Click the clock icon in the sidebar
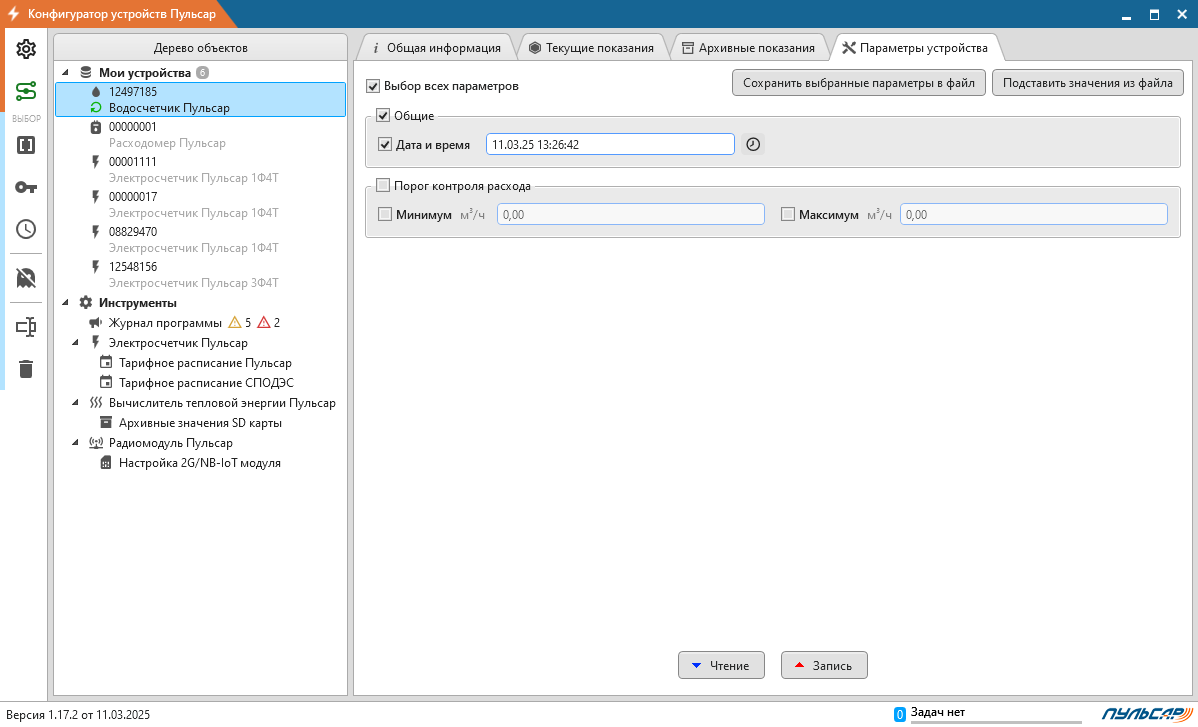Viewport: 1198px width, 727px height. point(26,229)
